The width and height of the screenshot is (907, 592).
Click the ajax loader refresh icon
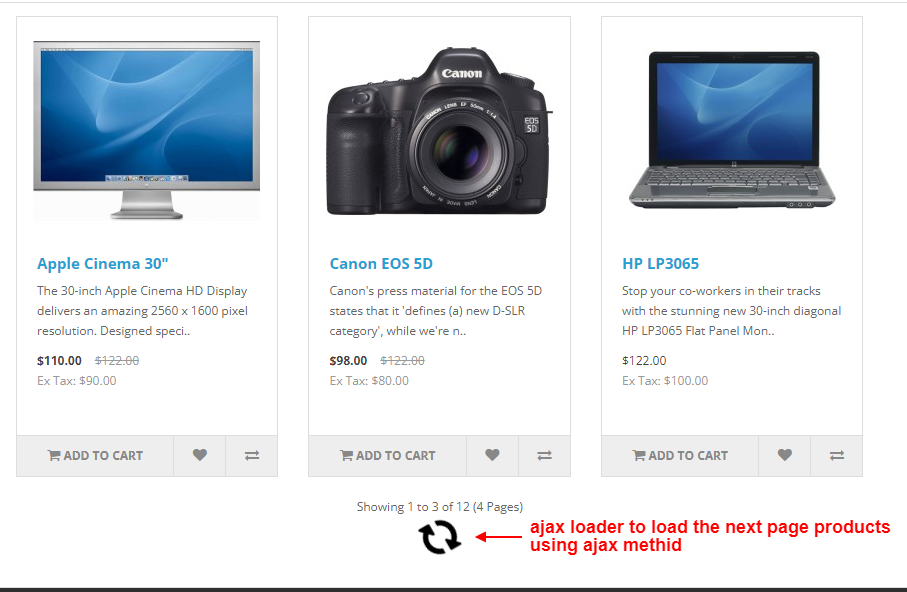tap(440, 537)
